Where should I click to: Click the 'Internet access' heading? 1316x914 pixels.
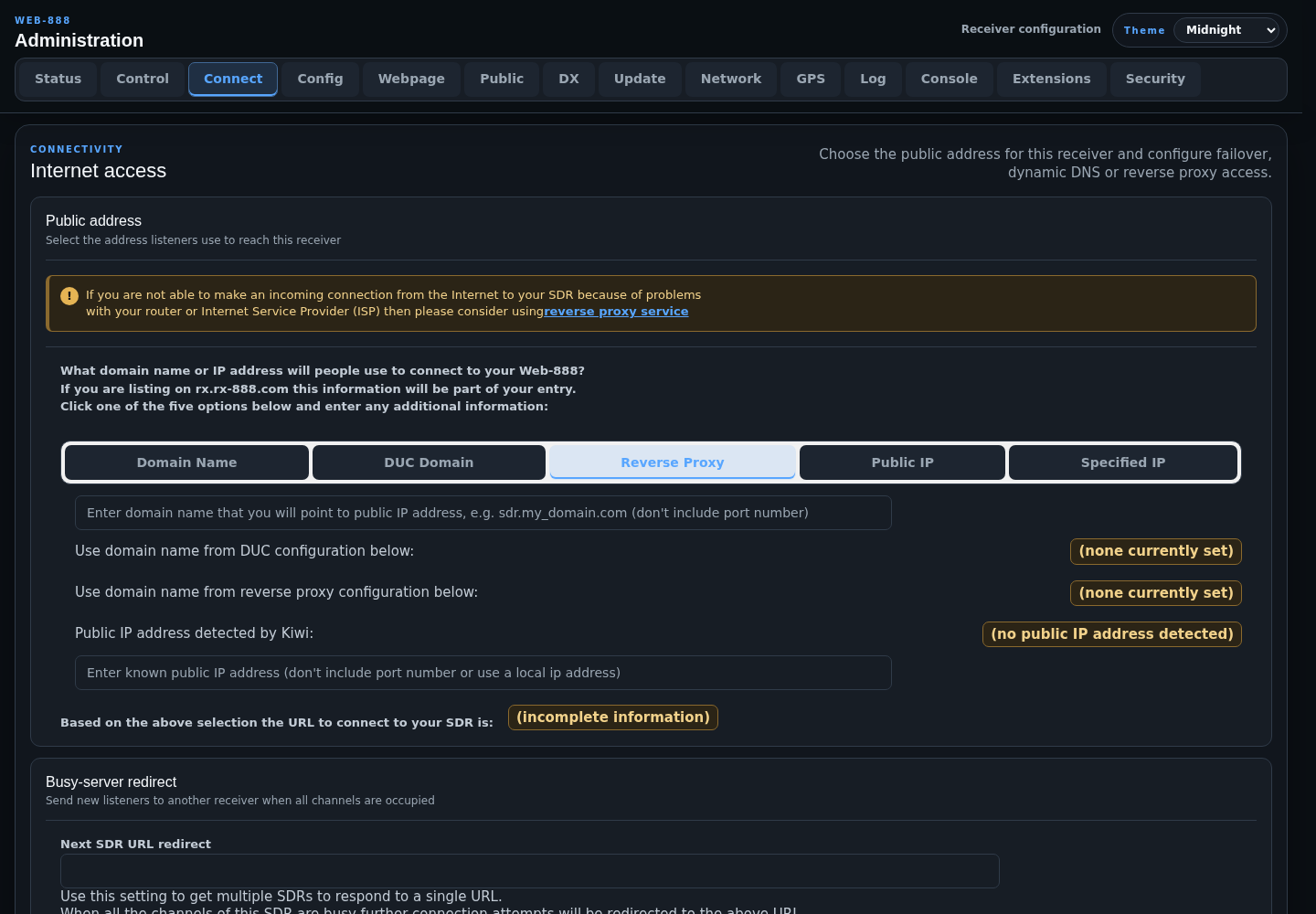99,171
